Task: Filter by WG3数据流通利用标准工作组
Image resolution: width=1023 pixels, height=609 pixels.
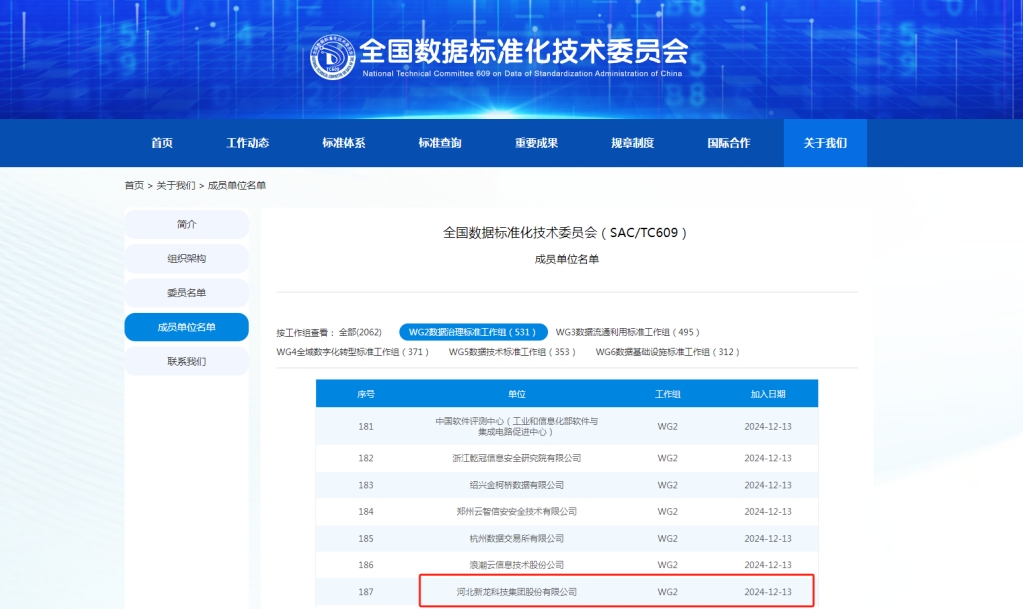Action: 627,332
